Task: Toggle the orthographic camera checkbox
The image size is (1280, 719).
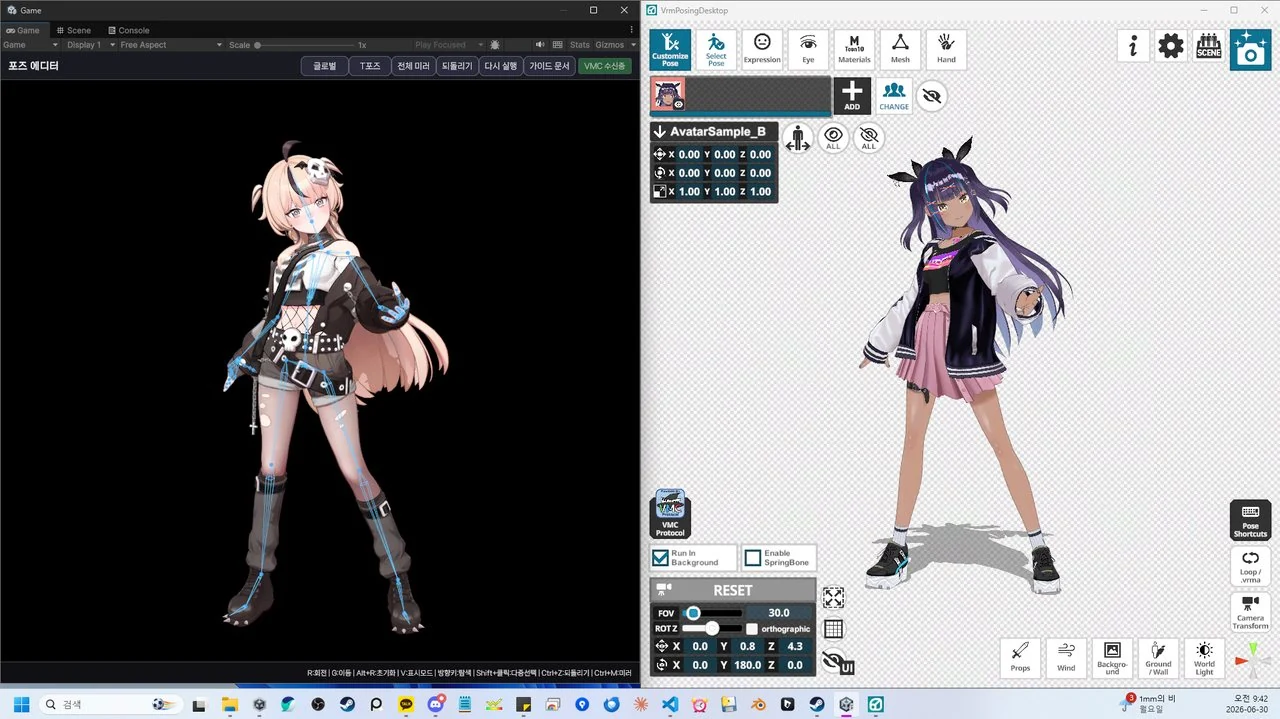Action: coord(752,629)
